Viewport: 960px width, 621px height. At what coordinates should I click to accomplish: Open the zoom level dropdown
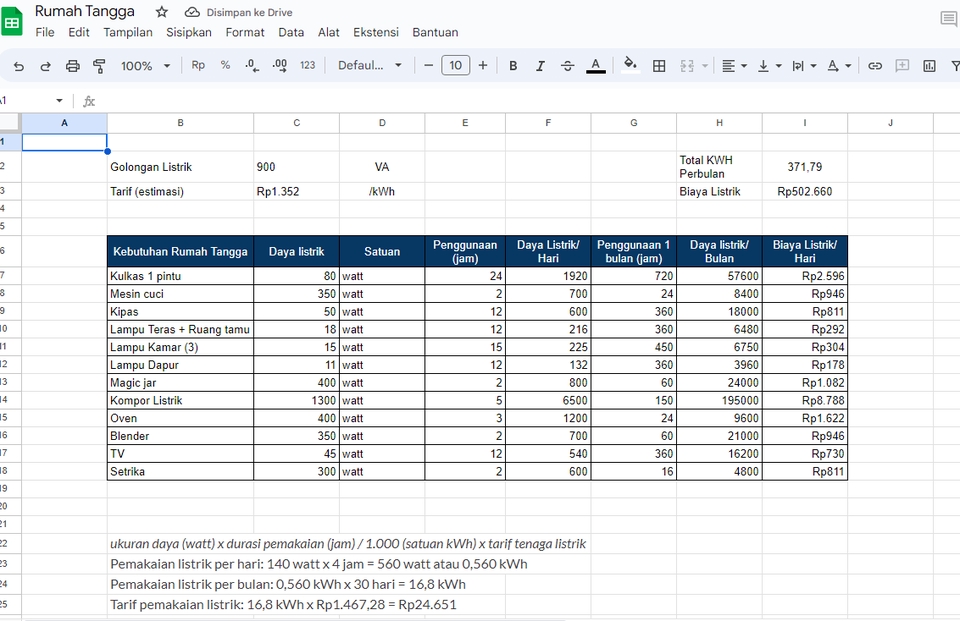point(140,65)
